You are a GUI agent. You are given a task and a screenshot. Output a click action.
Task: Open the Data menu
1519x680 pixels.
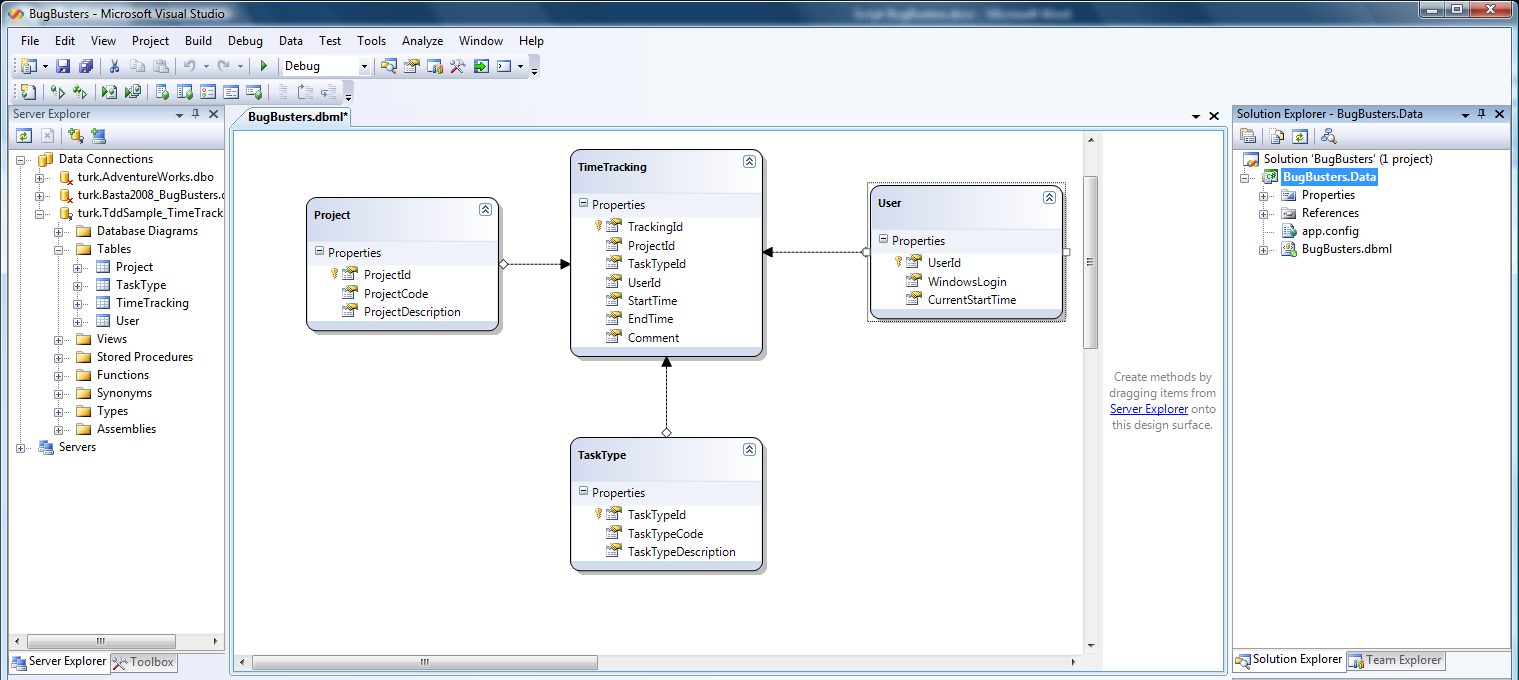coord(291,41)
